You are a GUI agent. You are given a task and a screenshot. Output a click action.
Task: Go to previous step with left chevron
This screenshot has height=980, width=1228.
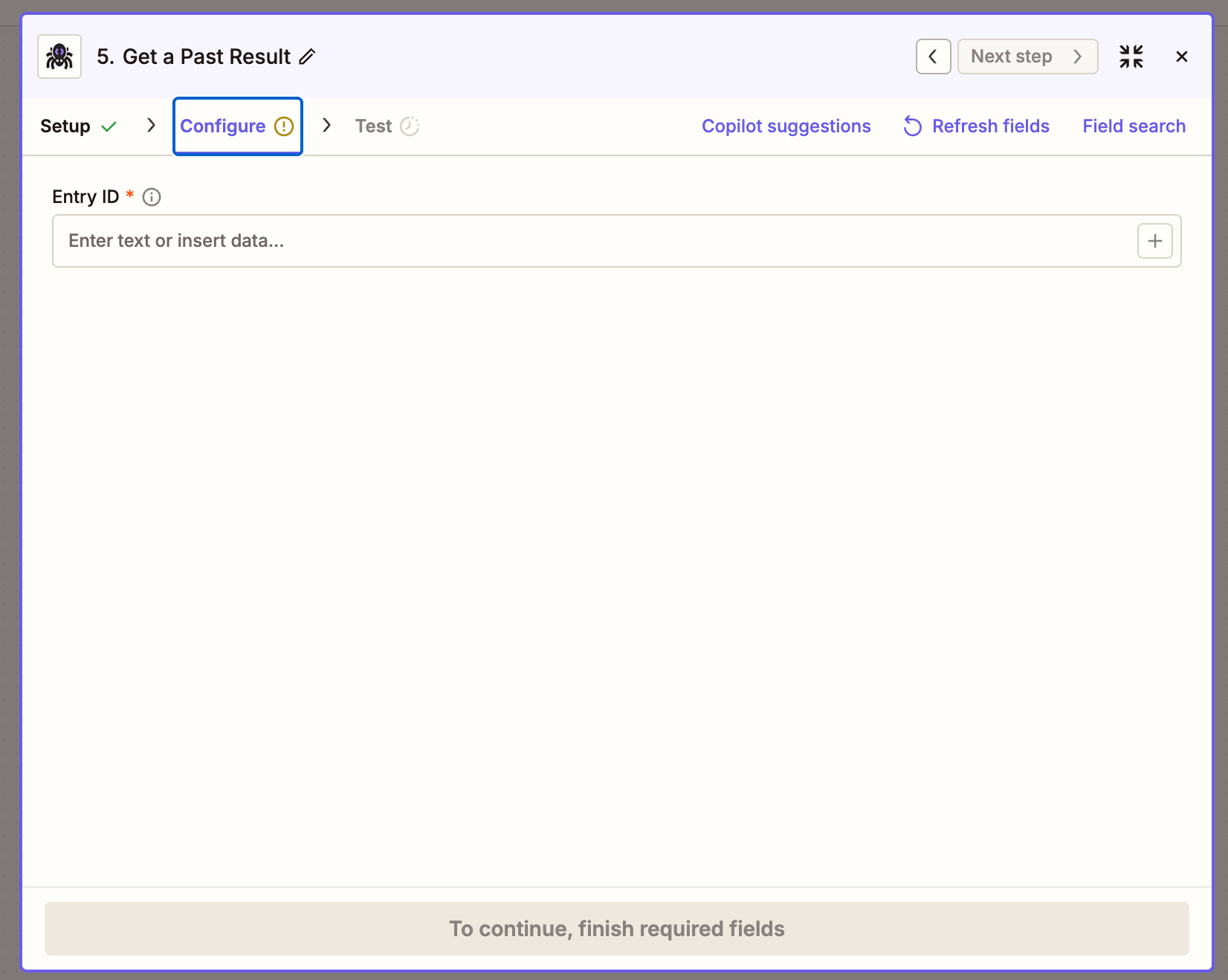933,57
